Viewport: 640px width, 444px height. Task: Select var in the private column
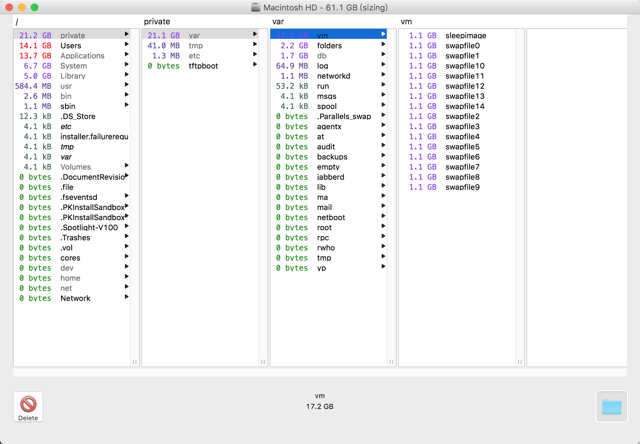point(200,35)
